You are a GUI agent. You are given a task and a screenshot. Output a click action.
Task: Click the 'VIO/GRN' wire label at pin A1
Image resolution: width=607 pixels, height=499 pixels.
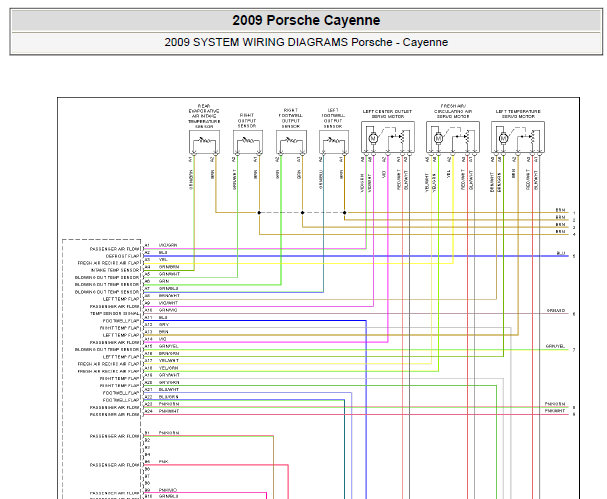(x=168, y=245)
